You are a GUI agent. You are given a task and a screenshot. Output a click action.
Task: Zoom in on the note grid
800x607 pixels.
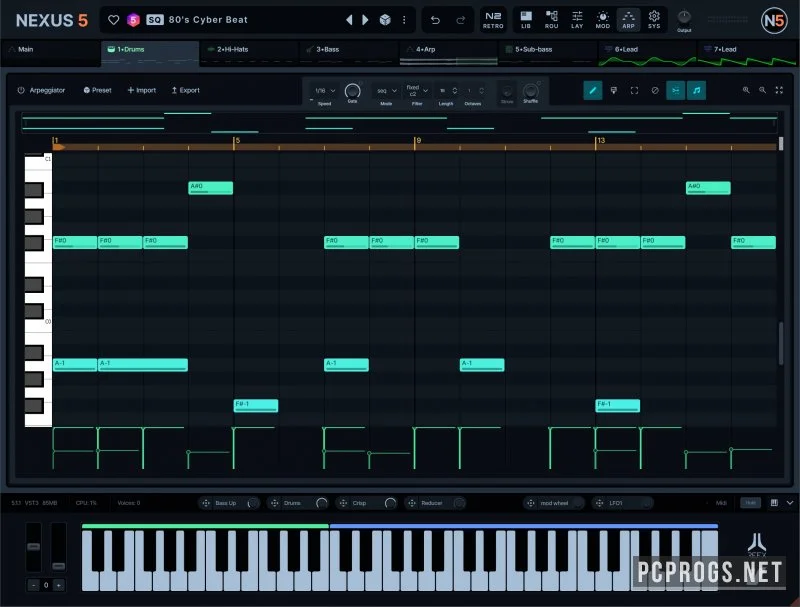click(746, 90)
